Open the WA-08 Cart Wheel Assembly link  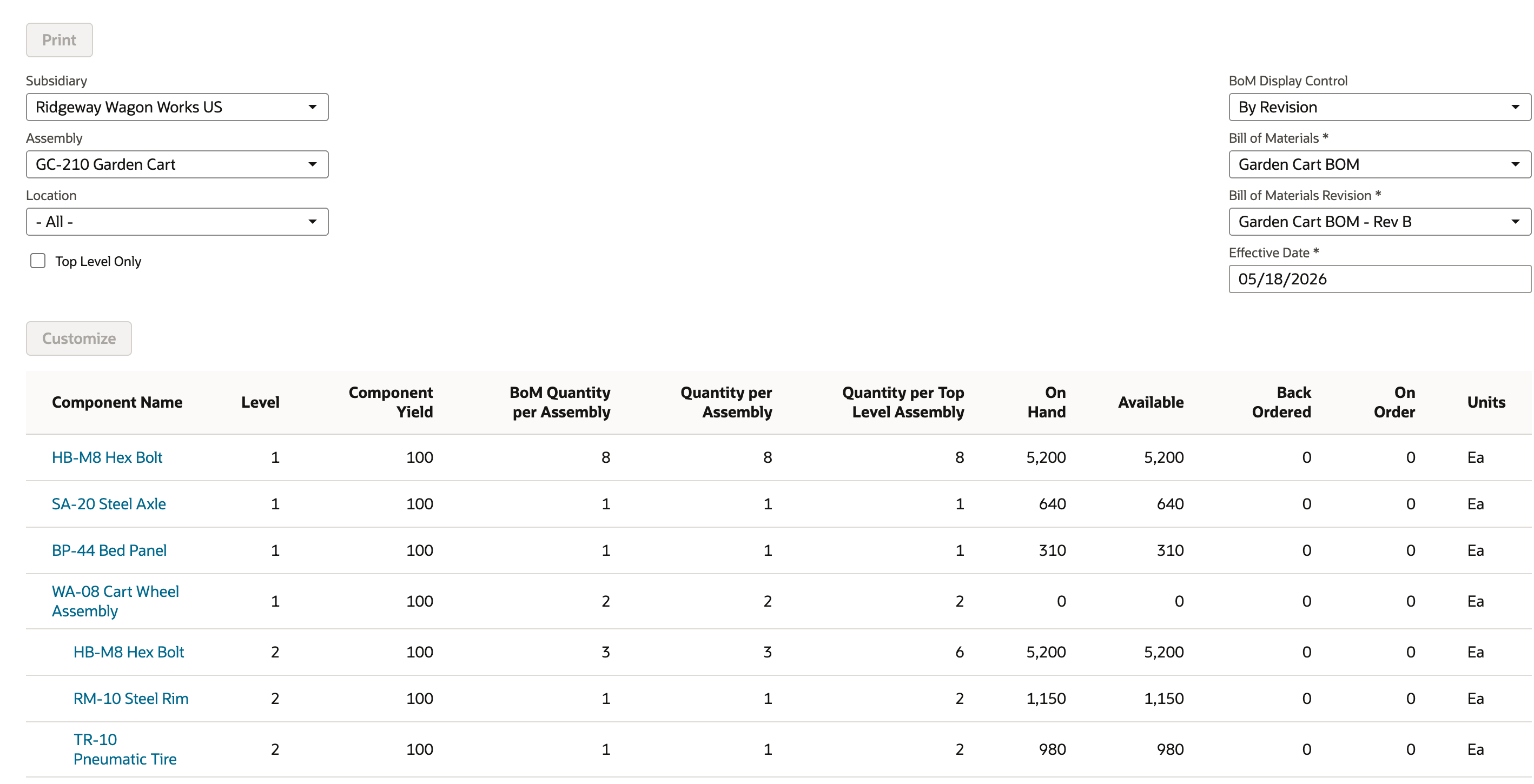116,601
